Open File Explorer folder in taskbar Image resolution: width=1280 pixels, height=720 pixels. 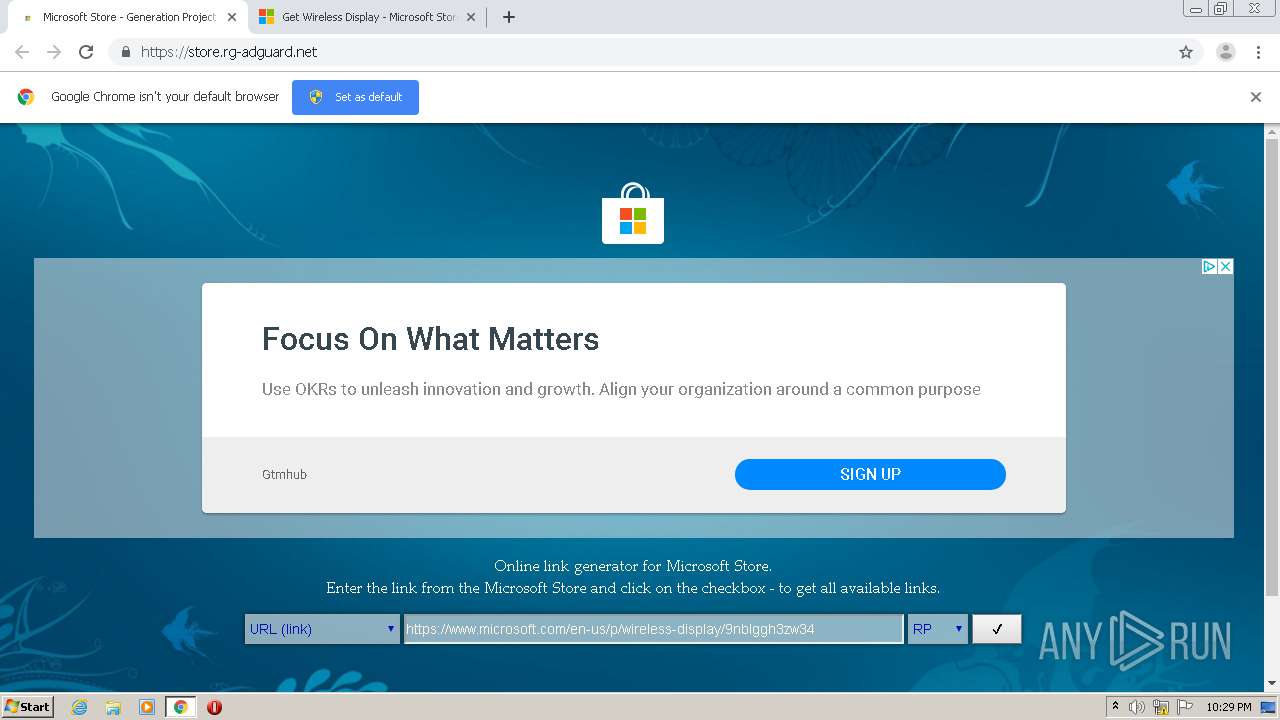(113, 707)
